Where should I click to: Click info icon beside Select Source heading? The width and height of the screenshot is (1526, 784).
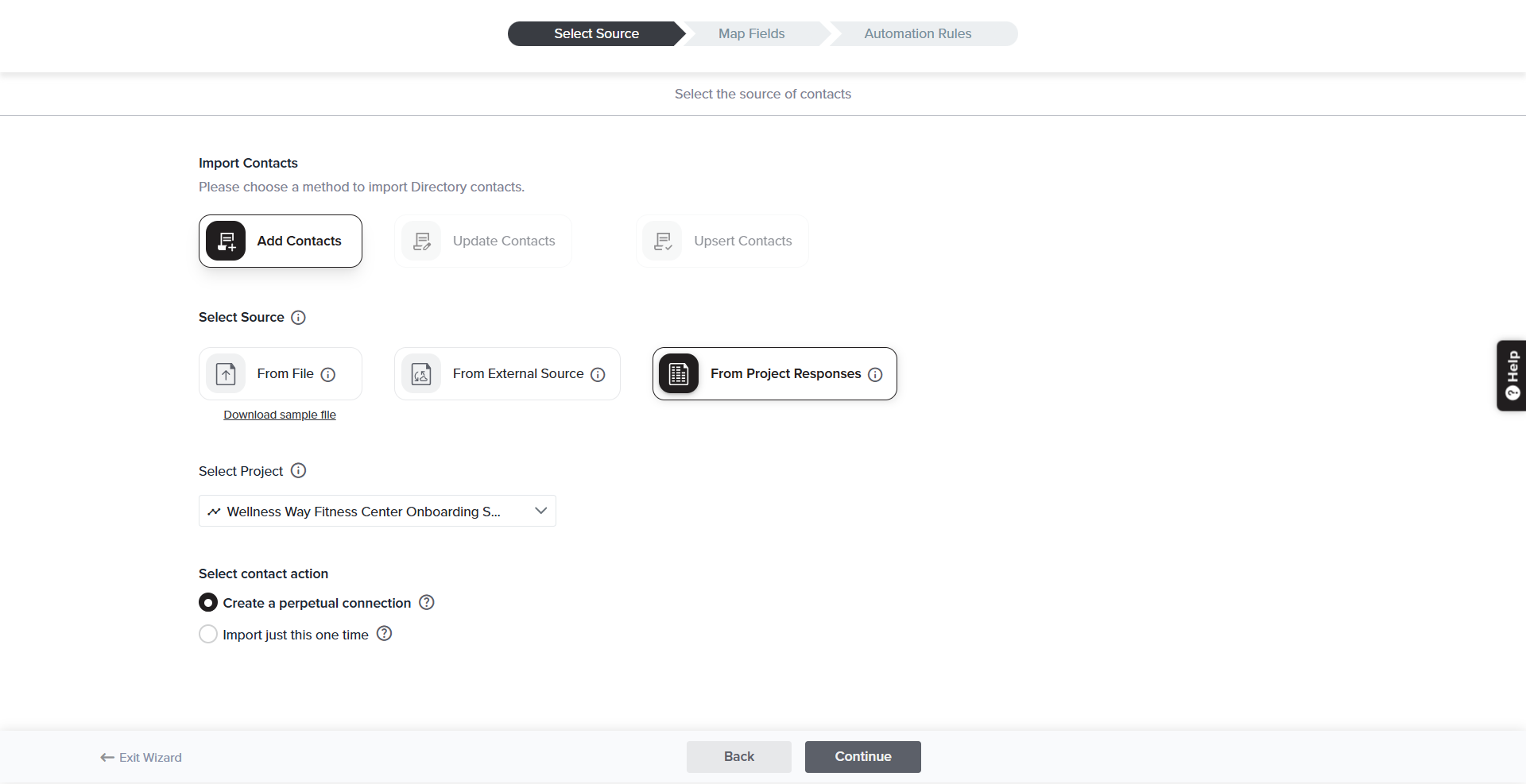click(x=298, y=318)
